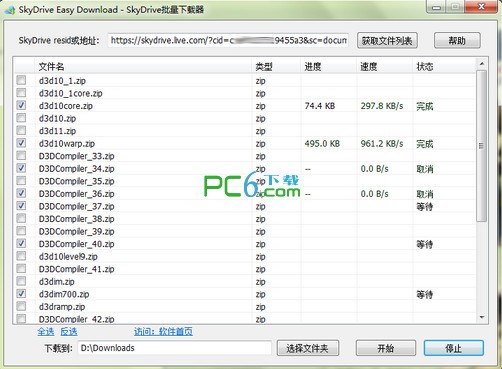The height and width of the screenshot is (369, 502).
Task: Enable the d3d10.zip checkbox
Action: tap(21, 118)
